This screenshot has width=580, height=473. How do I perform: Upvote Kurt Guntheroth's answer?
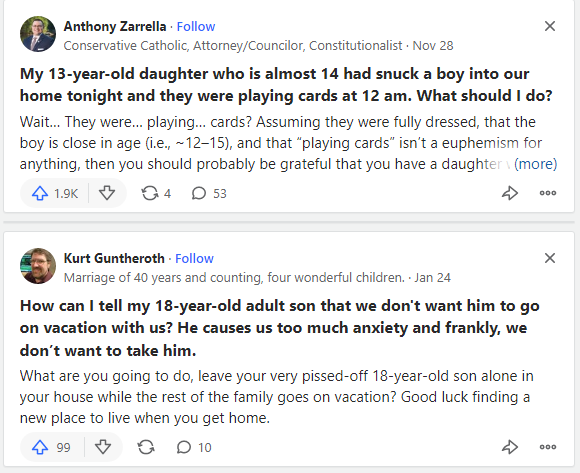(51, 447)
